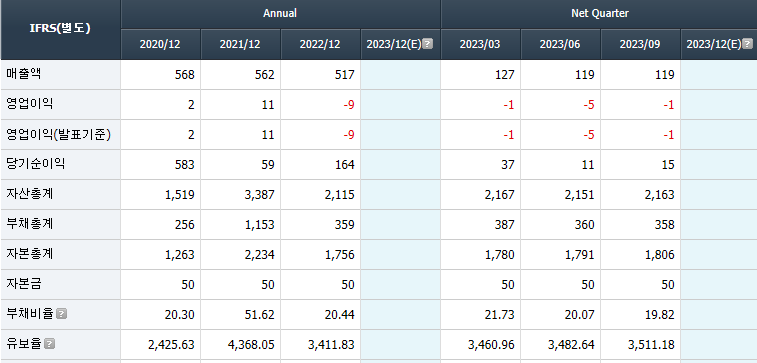Viewport: 757px width, 363px height.
Task: Click the help icon beside Annual 2023/12(E)
Action: click(427, 44)
